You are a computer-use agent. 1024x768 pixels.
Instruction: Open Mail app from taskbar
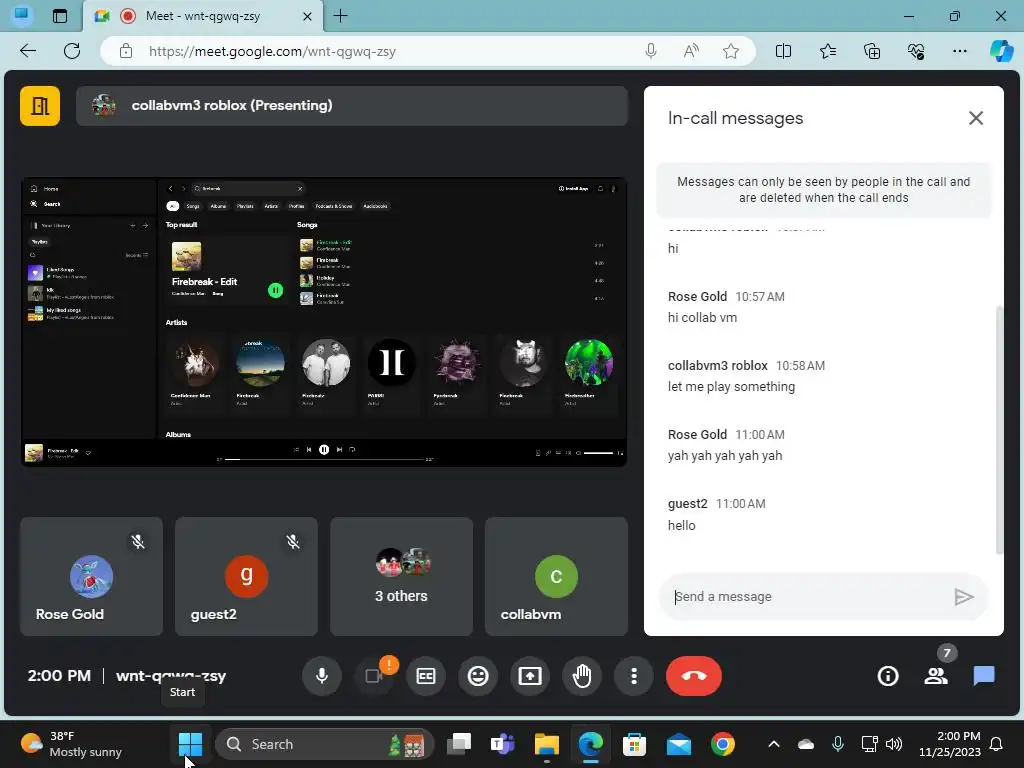679,744
